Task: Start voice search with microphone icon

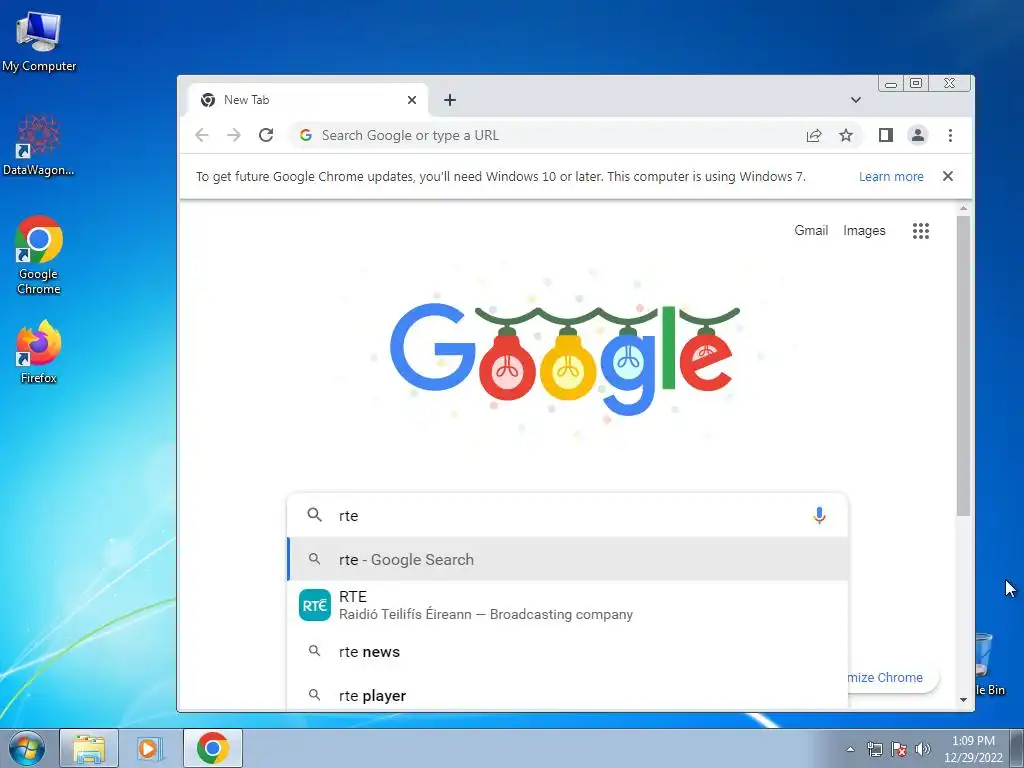Action: (x=819, y=515)
